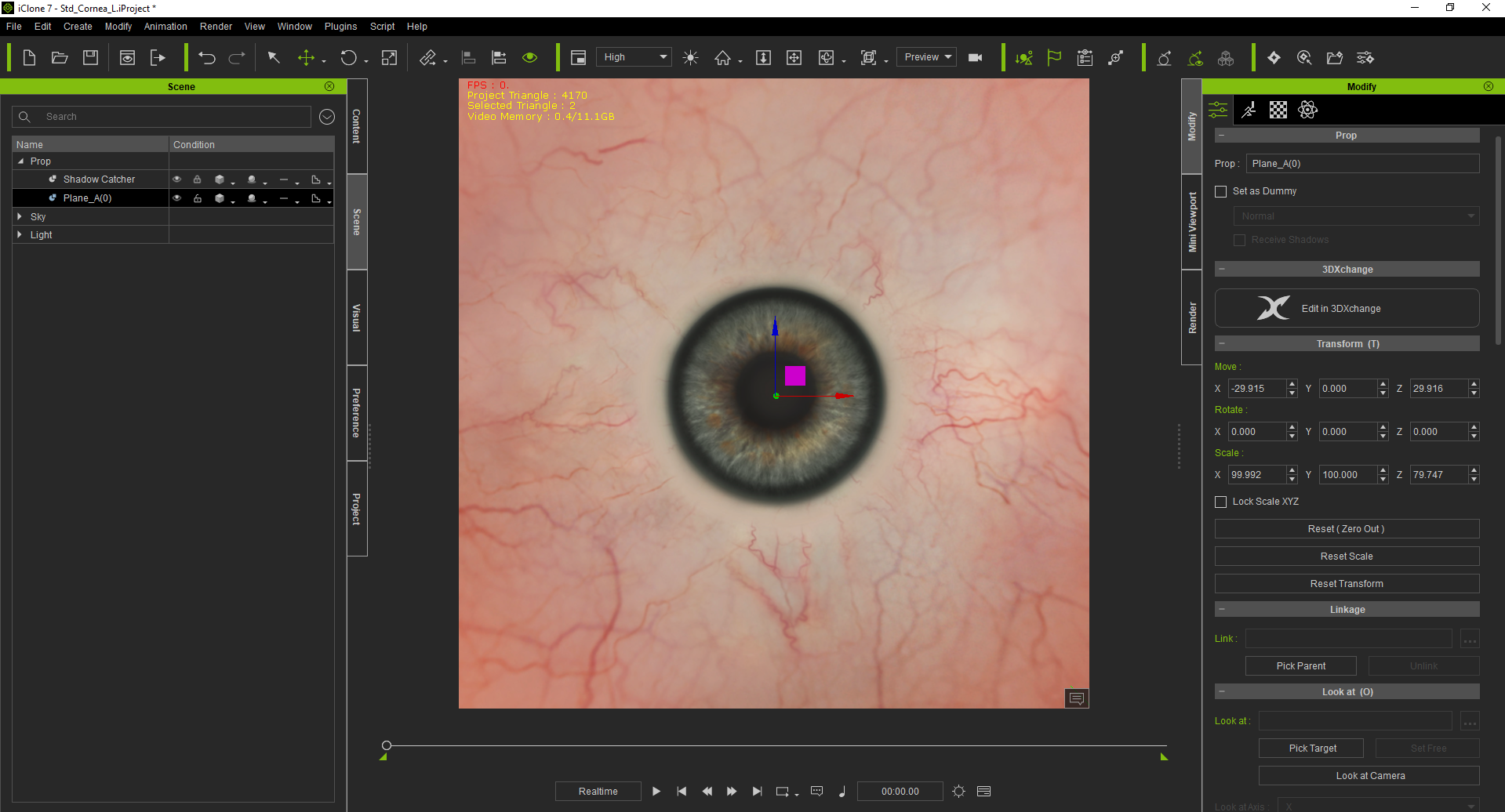Select the arrow selection tool
The width and height of the screenshot is (1505, 812).
click(x=274, y=57)
